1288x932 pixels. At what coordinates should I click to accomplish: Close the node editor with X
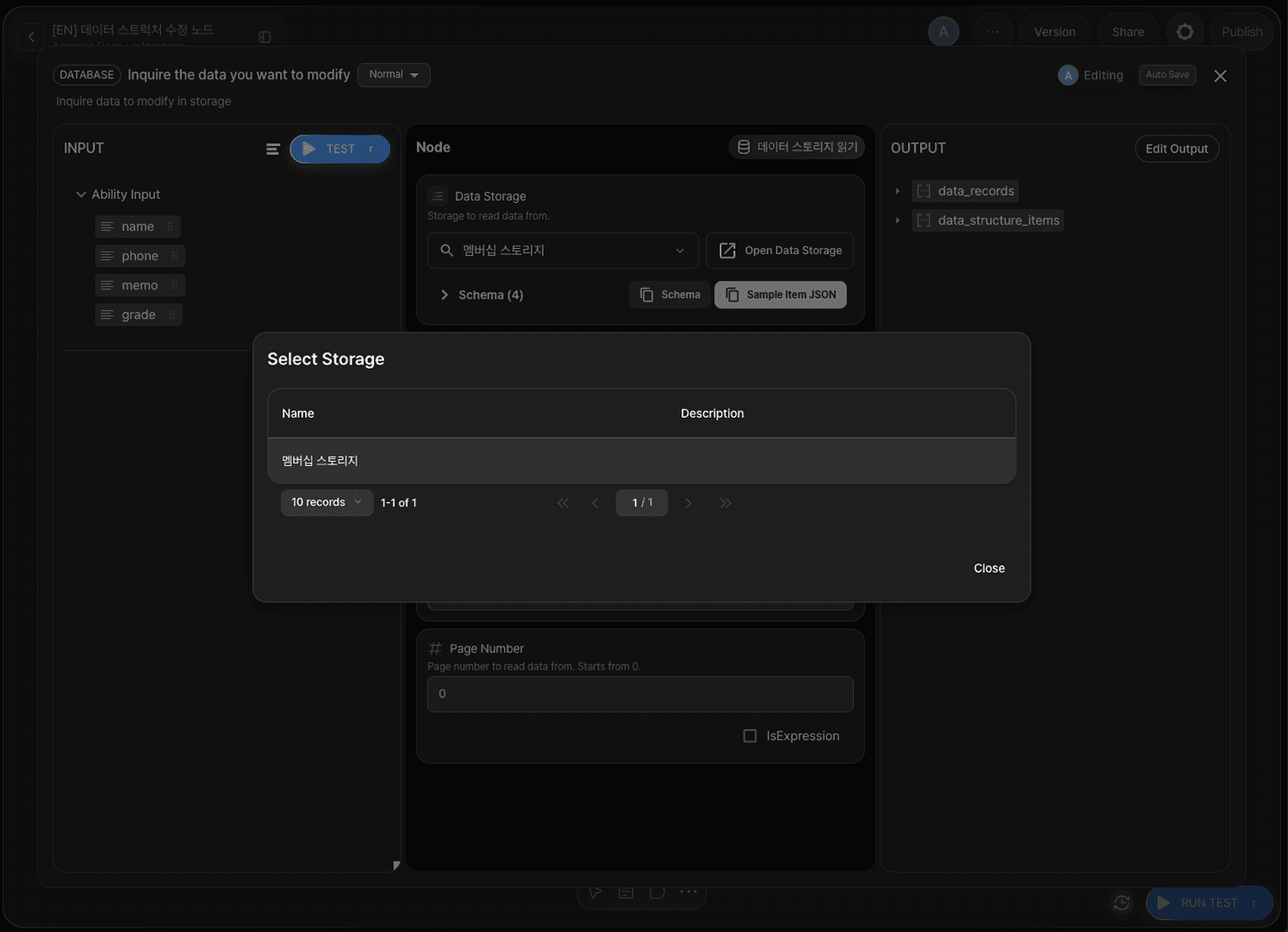[1220, 76]
